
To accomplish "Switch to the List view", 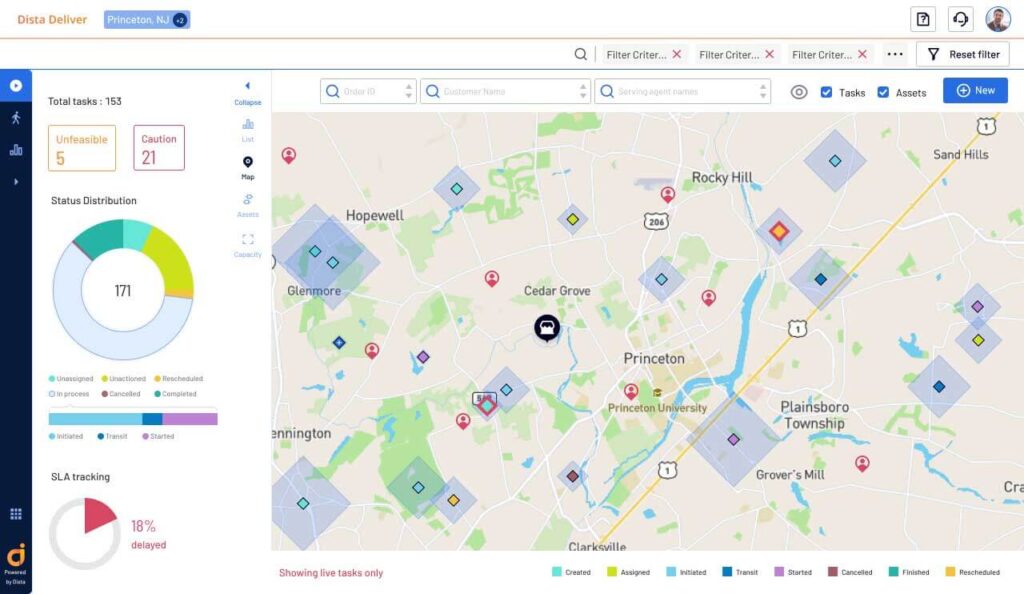I will [x=247, y=128].
